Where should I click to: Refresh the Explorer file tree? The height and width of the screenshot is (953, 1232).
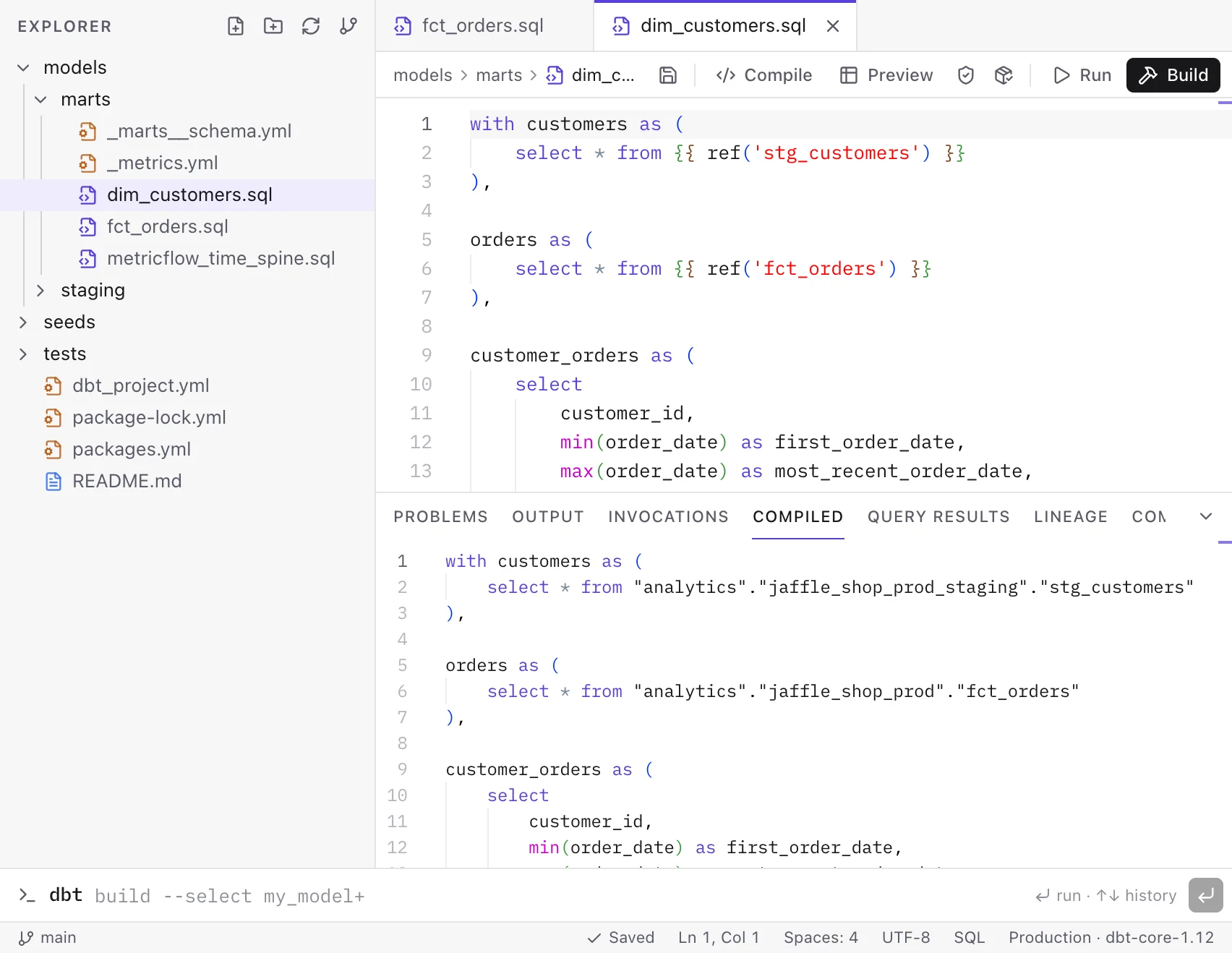[x=311, y=27]
